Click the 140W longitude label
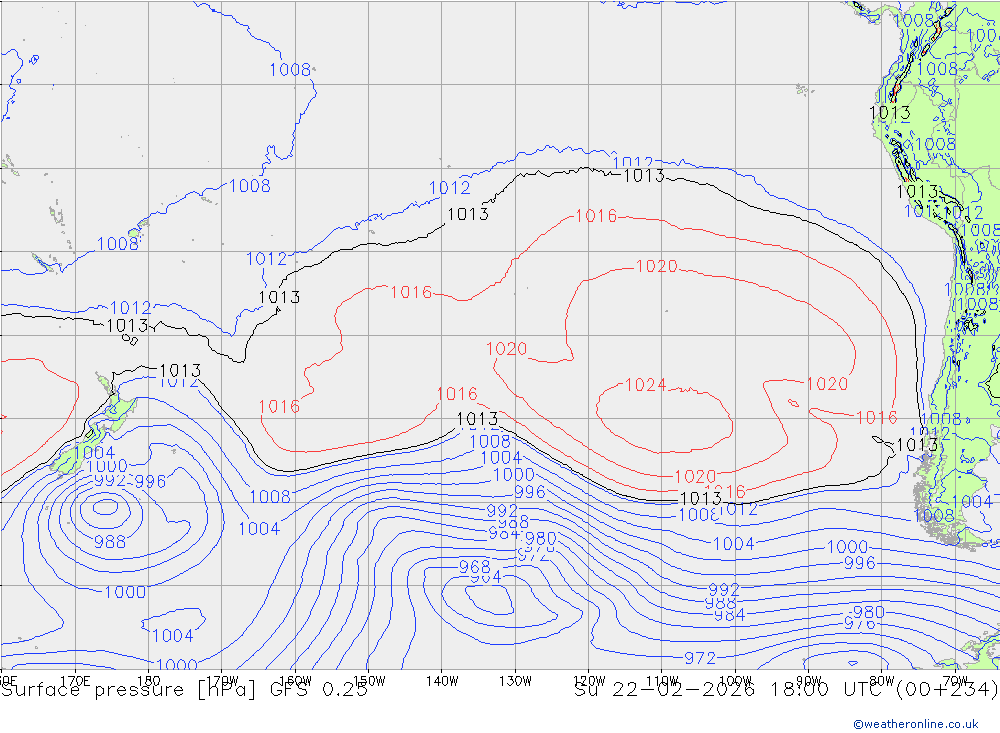 coord(442,681)
